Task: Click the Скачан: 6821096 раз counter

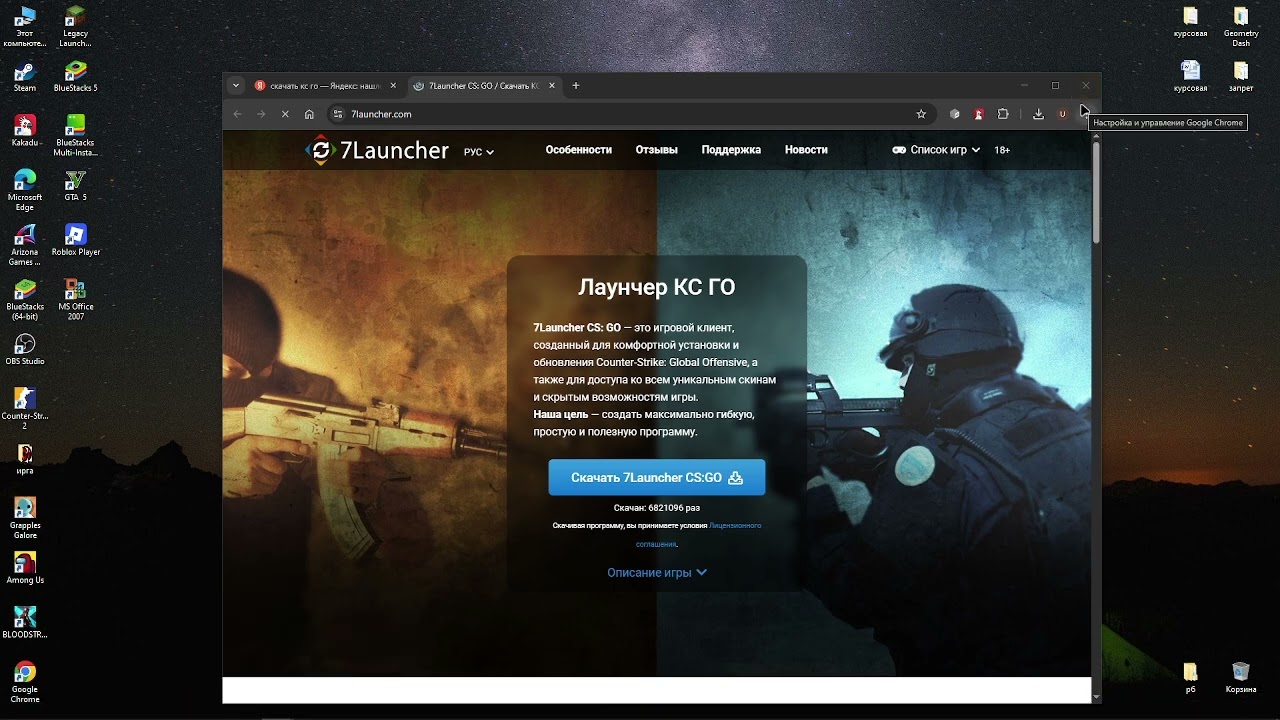Action: pos(657,508)
